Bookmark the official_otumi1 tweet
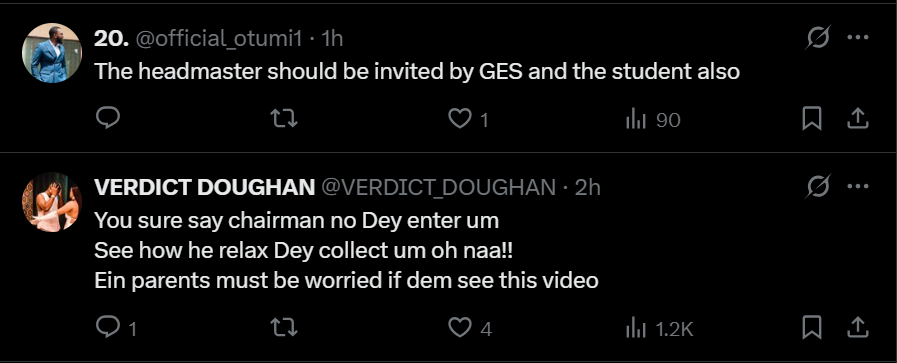This screenshot has width=897, height=363. click(x=812, y=119)
